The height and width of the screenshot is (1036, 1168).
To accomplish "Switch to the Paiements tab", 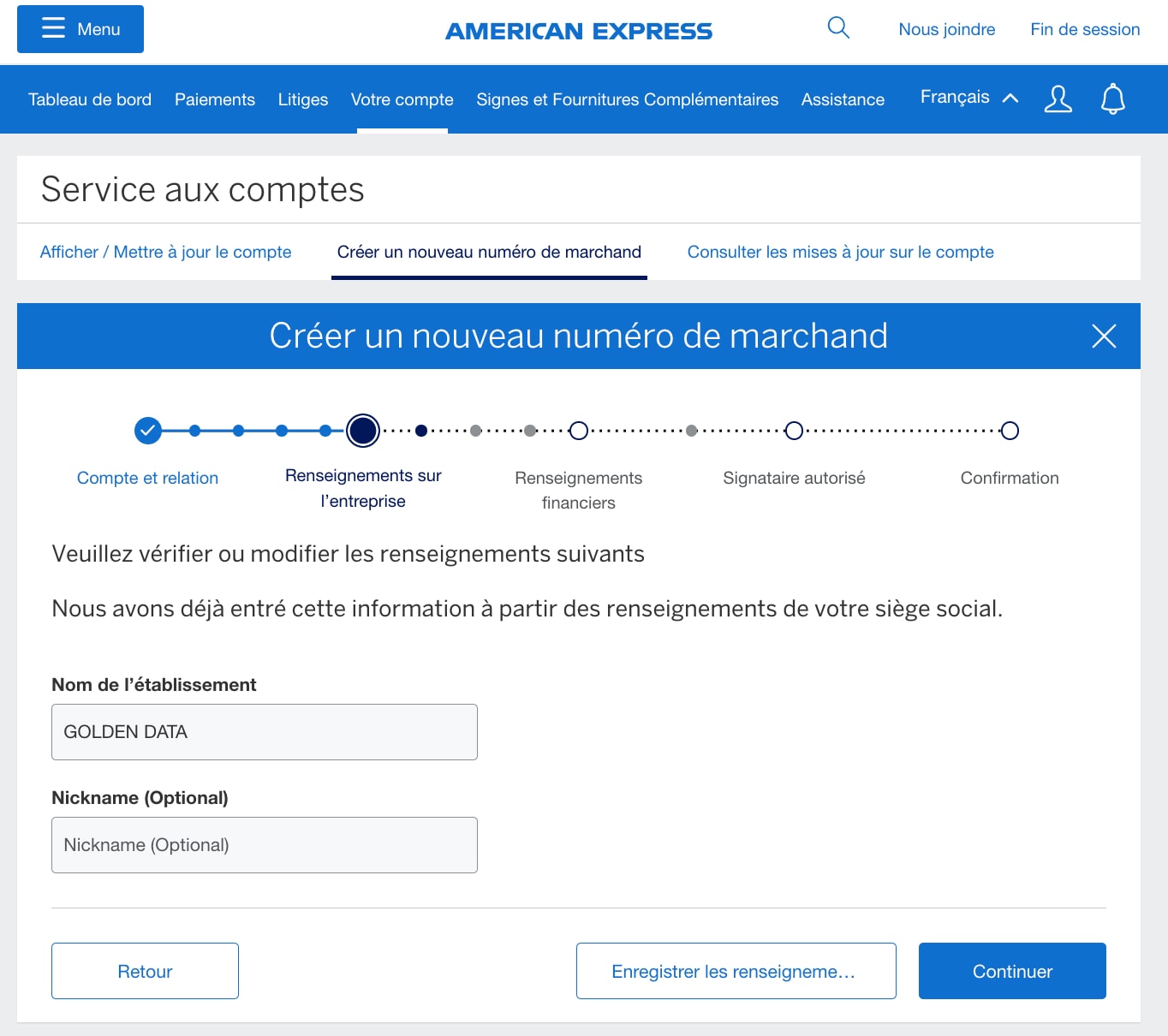I will (x=214, y=99).
